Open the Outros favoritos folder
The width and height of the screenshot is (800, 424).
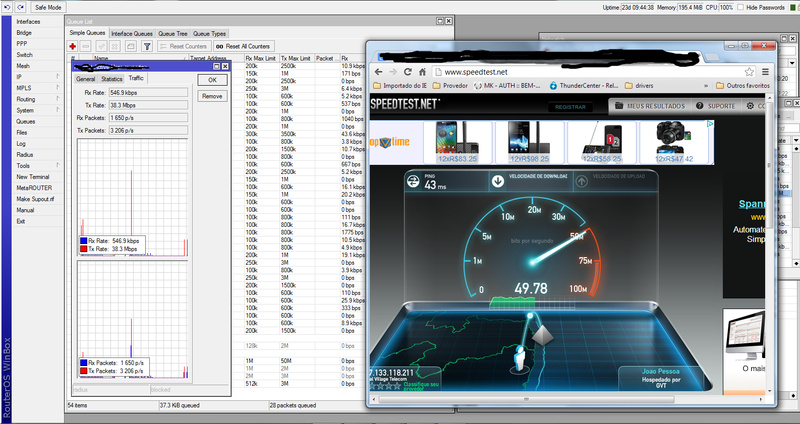point(742,86)
